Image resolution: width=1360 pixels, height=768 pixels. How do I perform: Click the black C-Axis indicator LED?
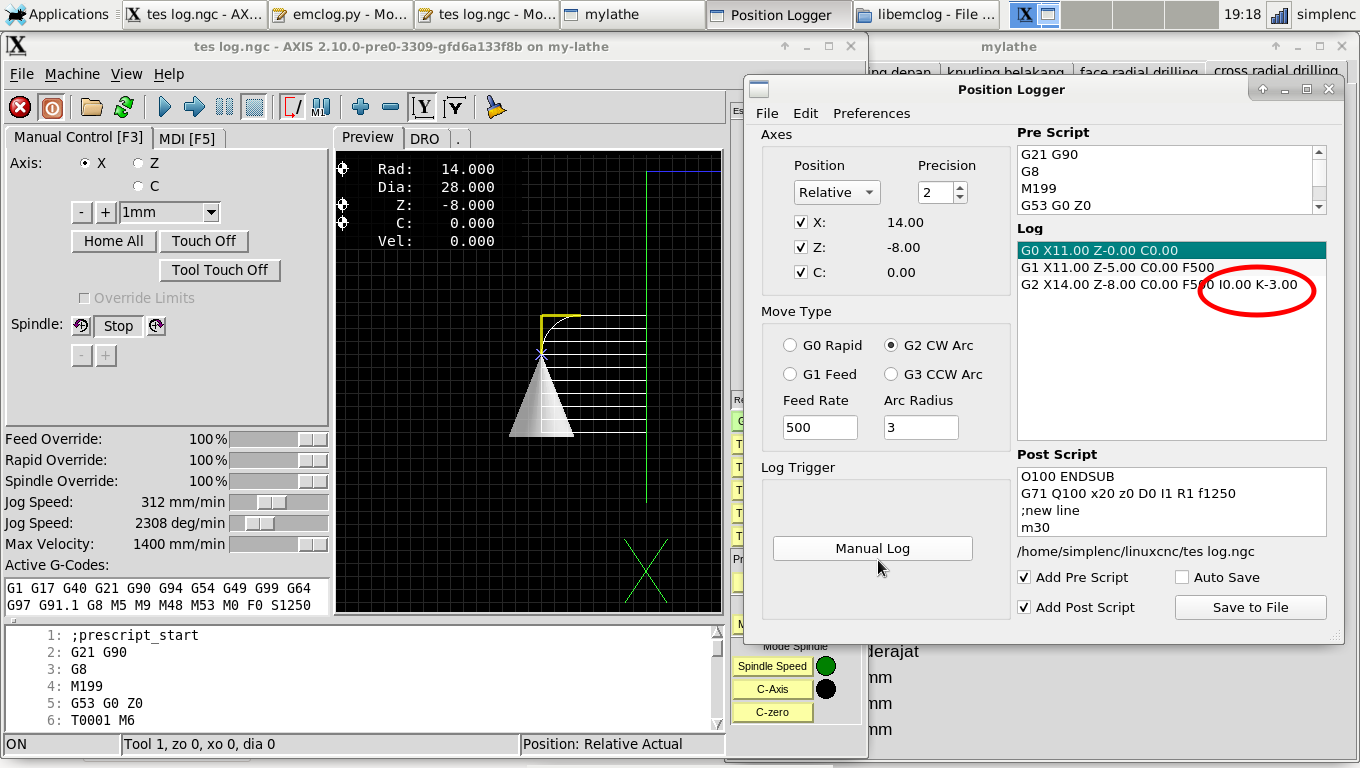point(826,689)
